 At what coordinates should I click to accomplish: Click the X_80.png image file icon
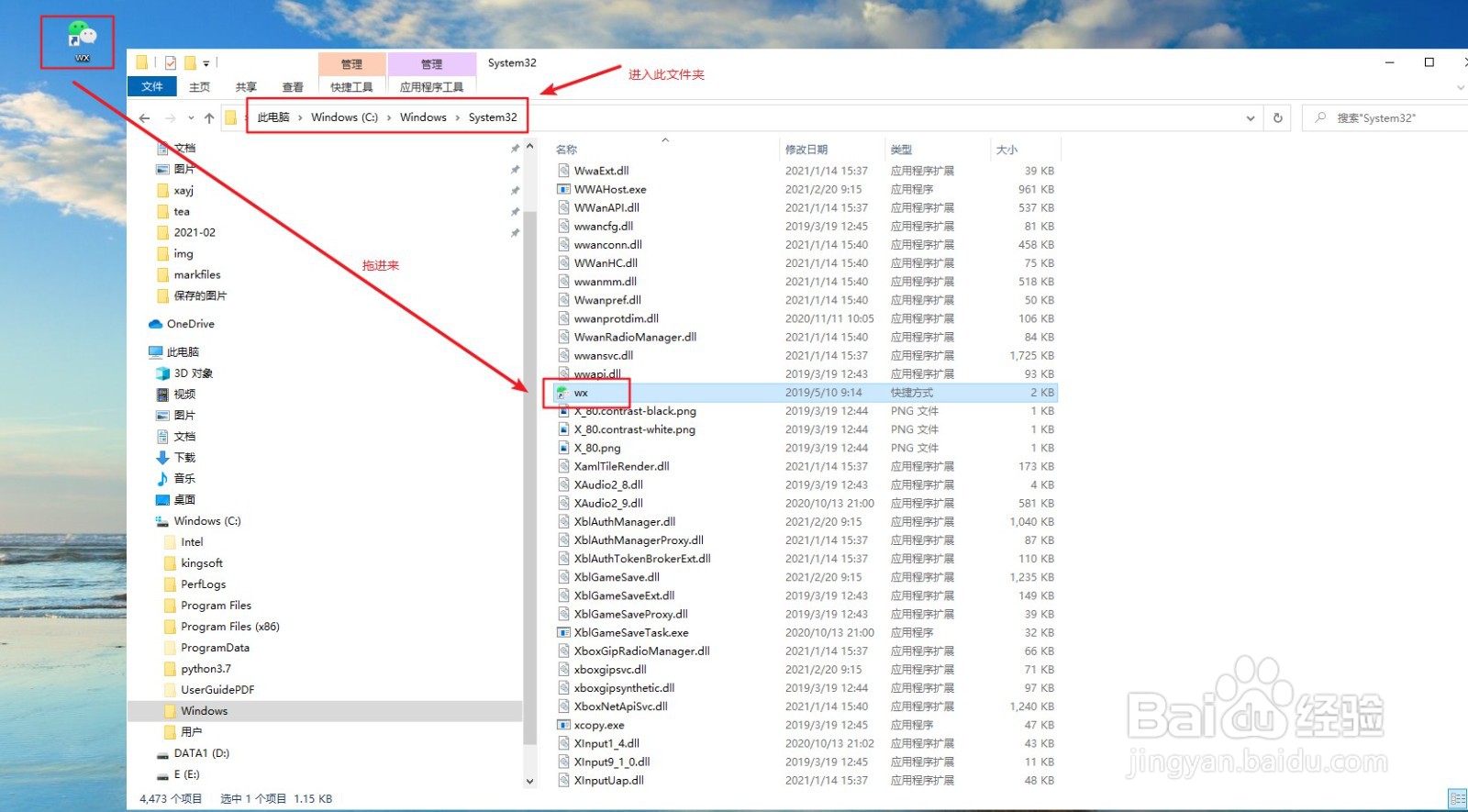(563, 448)
